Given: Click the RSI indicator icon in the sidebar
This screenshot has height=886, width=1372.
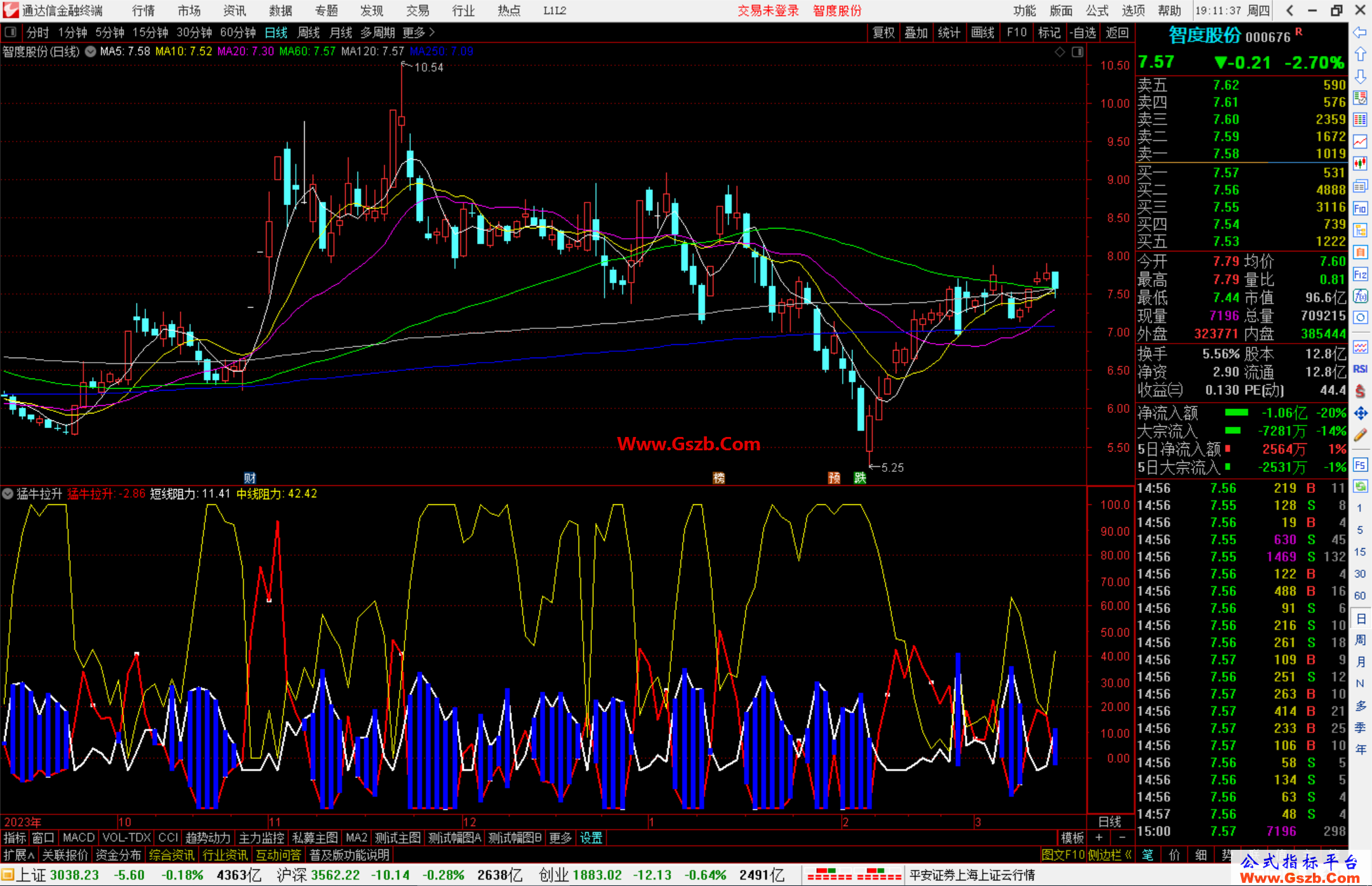Looking at the screenshot, I should 1360,369.
